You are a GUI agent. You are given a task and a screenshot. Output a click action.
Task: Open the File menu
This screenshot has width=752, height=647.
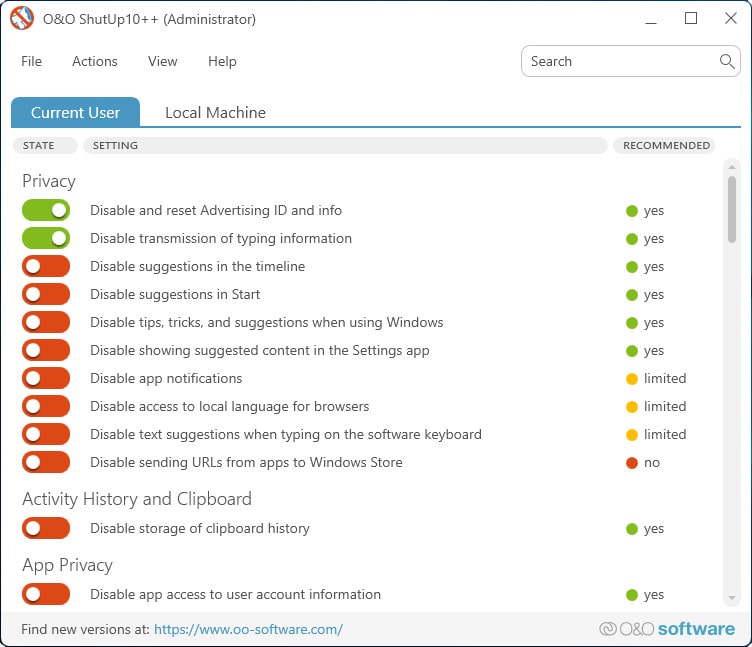click(x=32, y=61)
